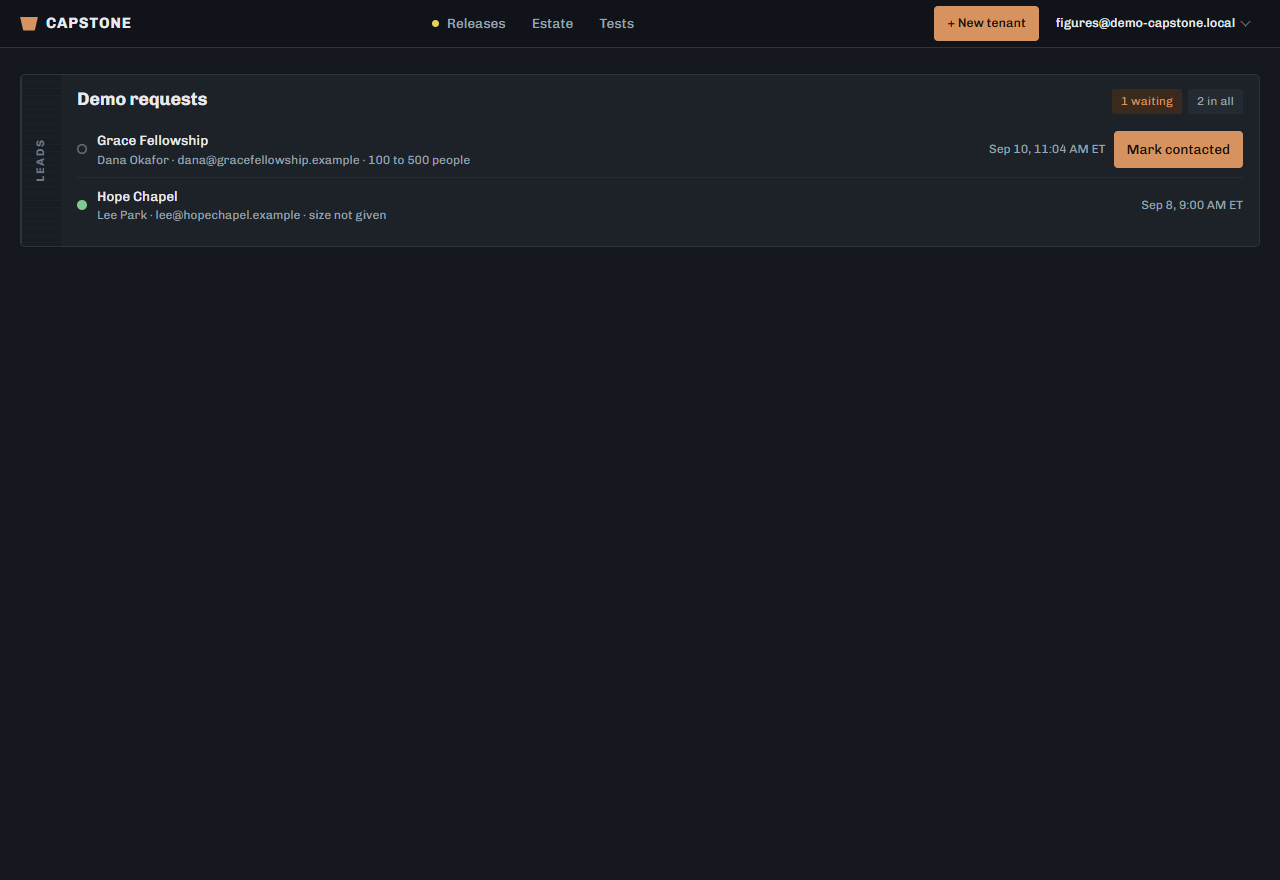Click the Demo requests heading
The width and height of the screenshot is (1280, 880).
(142, 99)
